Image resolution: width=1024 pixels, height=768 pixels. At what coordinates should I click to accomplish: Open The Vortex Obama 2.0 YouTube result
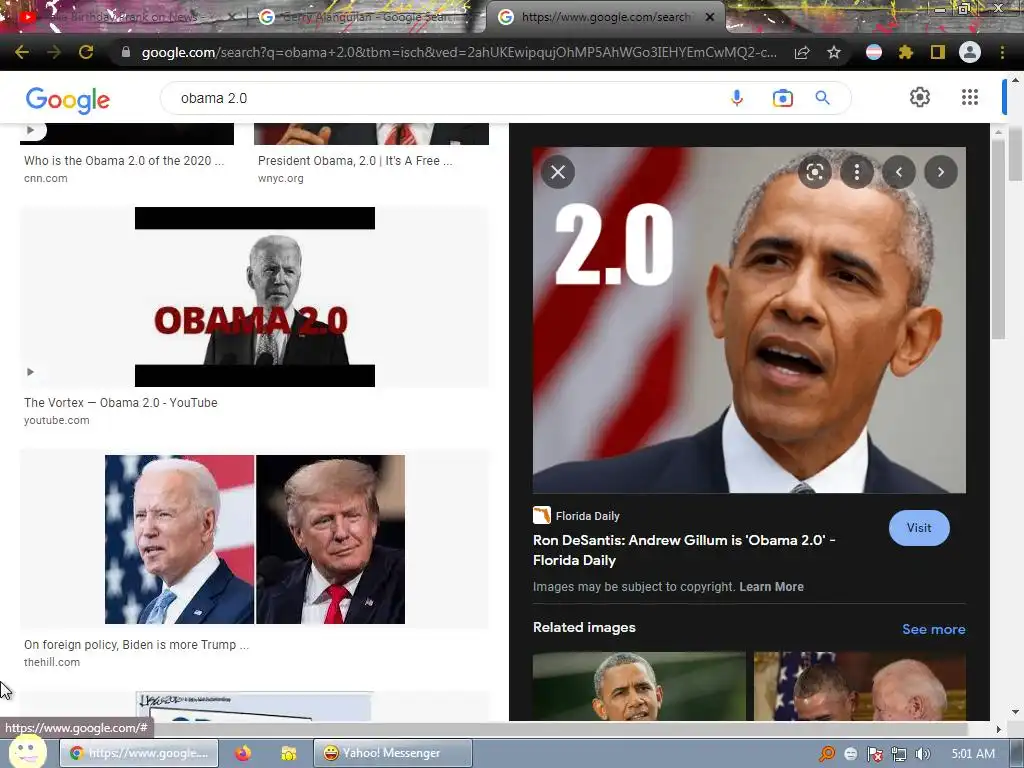[x=121, y=403]
